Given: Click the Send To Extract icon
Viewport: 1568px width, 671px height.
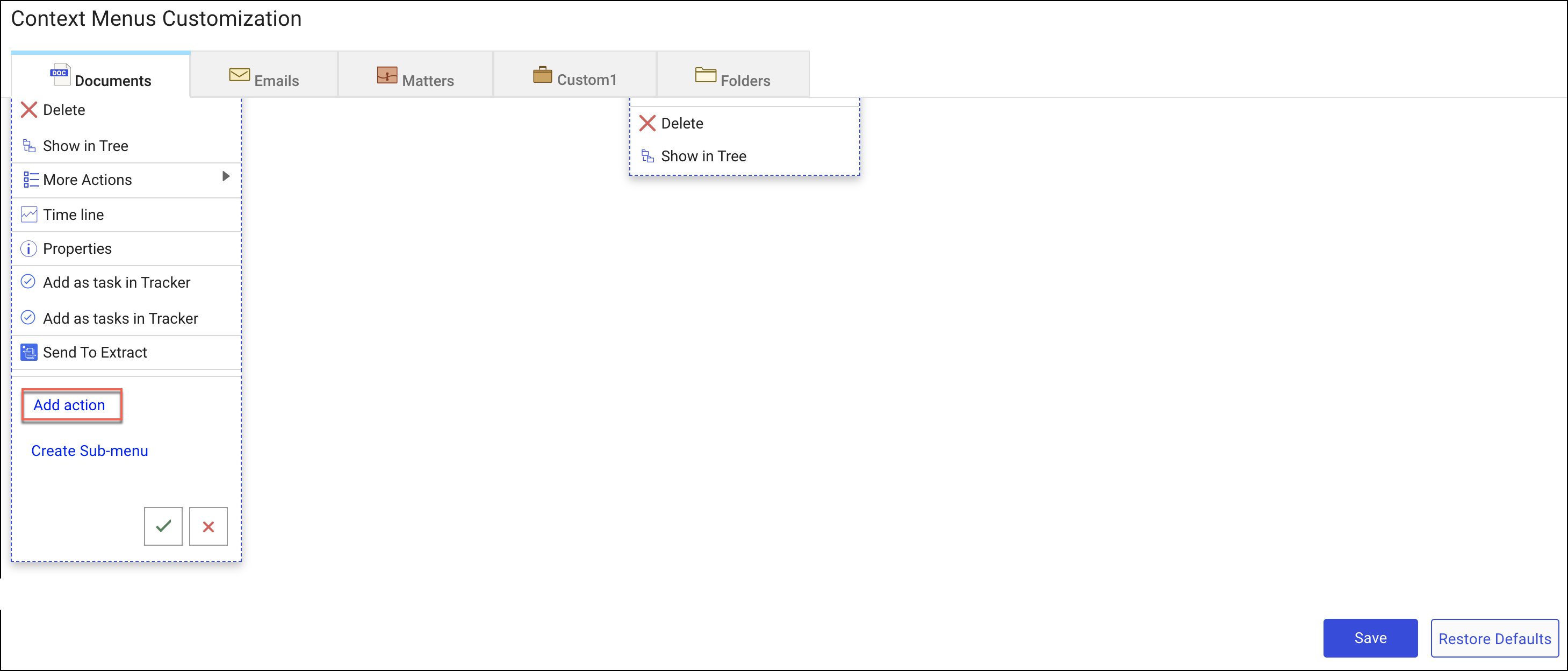Looking at the screenshot, I should [x=28, y=352].
